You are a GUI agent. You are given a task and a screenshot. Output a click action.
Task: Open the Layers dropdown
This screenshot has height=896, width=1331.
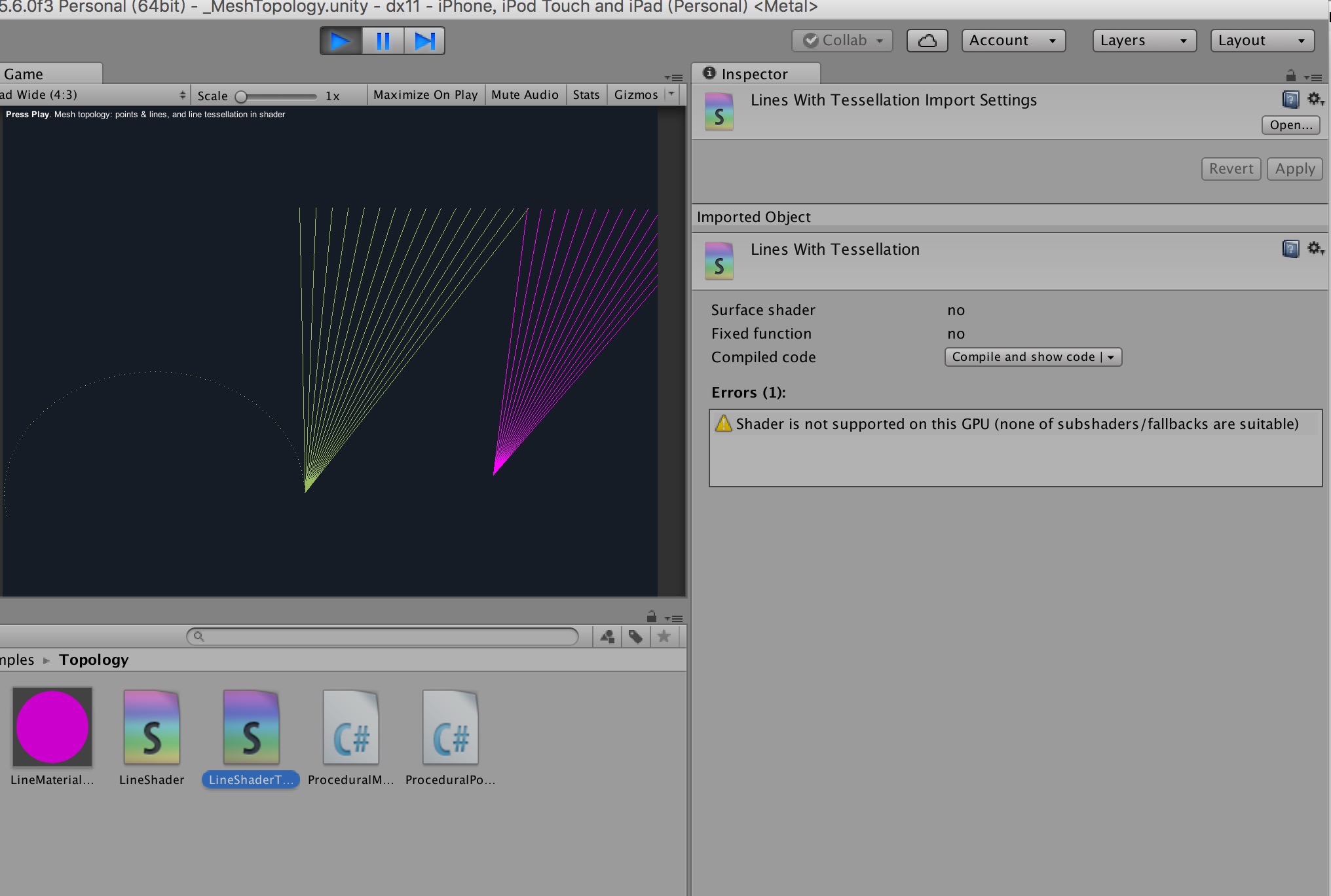[1144, 41]
